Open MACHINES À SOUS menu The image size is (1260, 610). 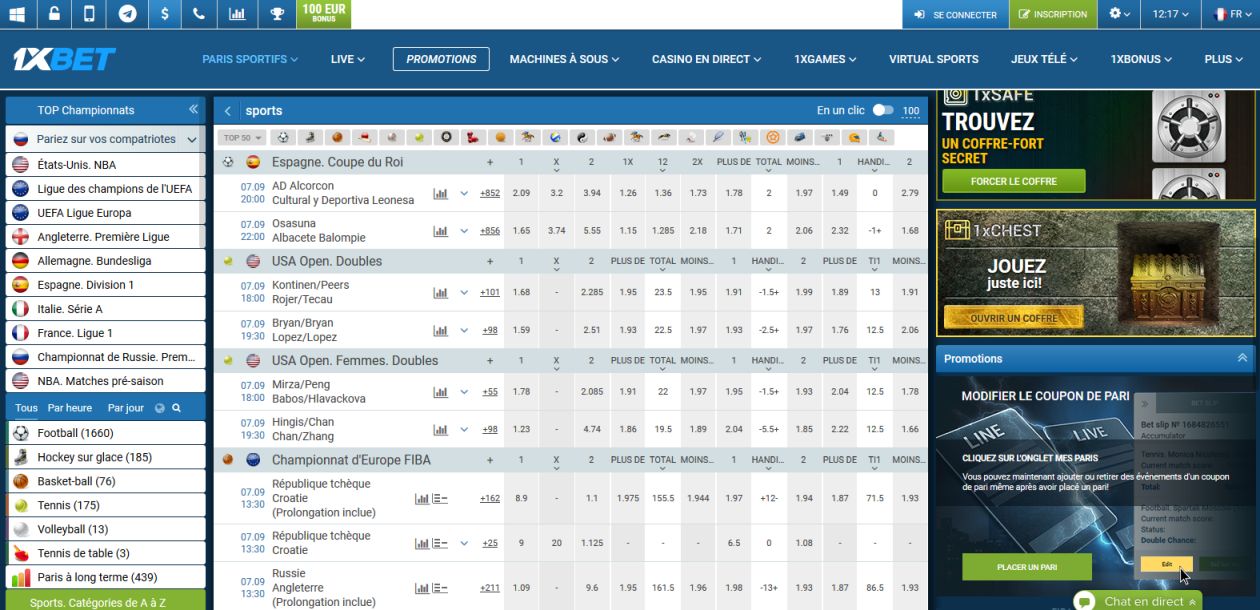click(564, 59)
